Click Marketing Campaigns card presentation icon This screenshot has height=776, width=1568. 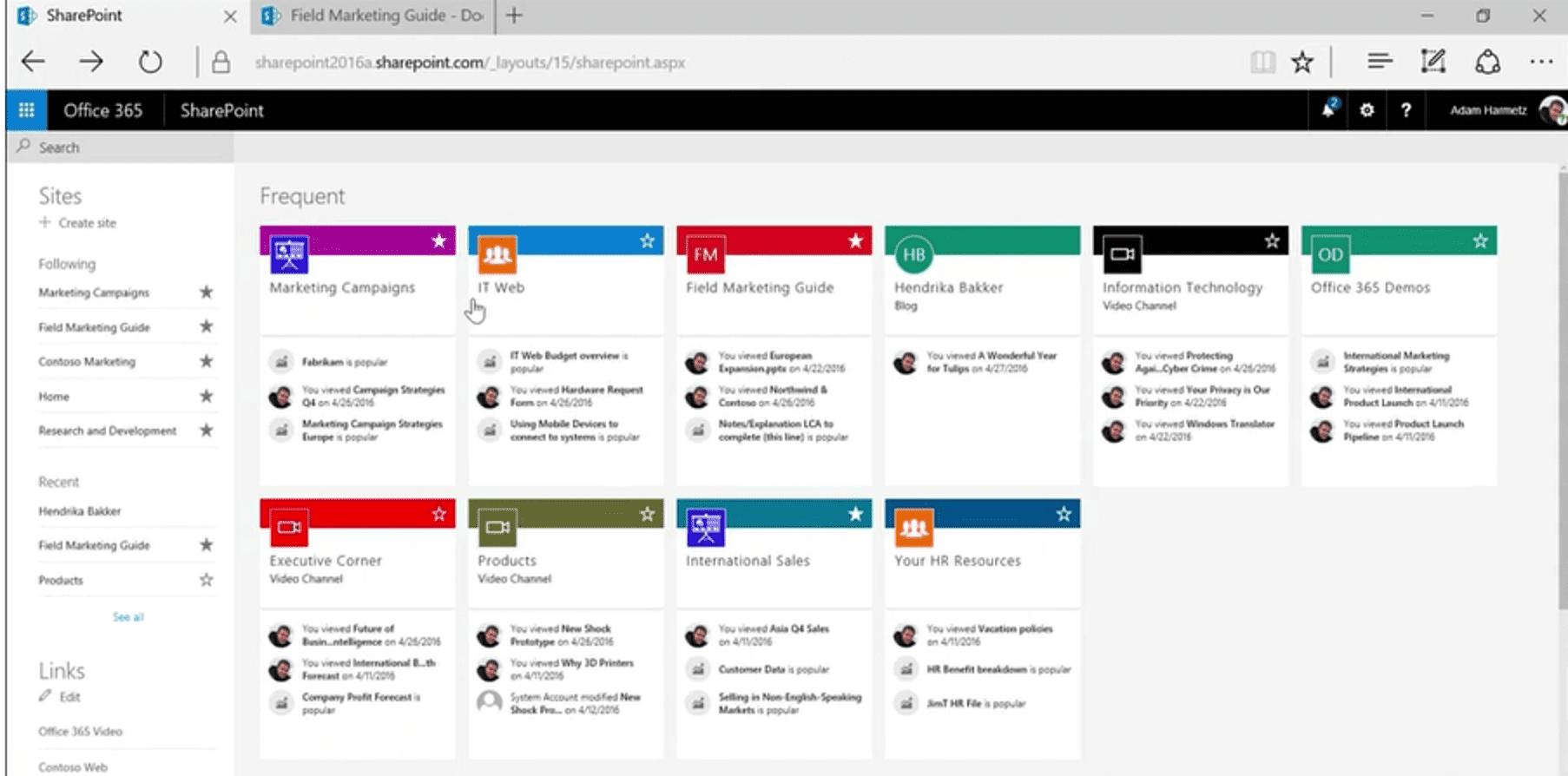[289, 254]
